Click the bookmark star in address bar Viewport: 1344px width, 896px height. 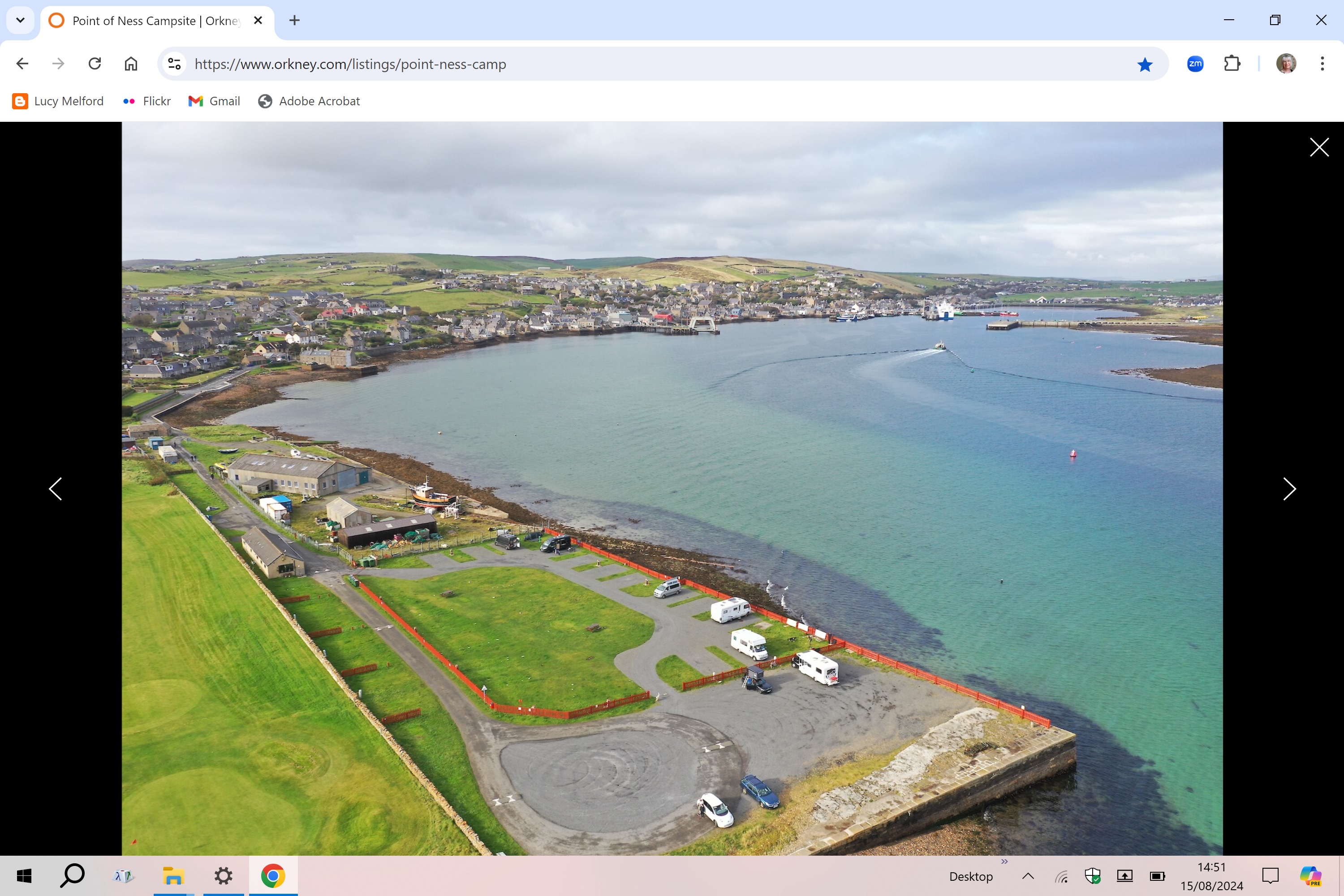1145,64
